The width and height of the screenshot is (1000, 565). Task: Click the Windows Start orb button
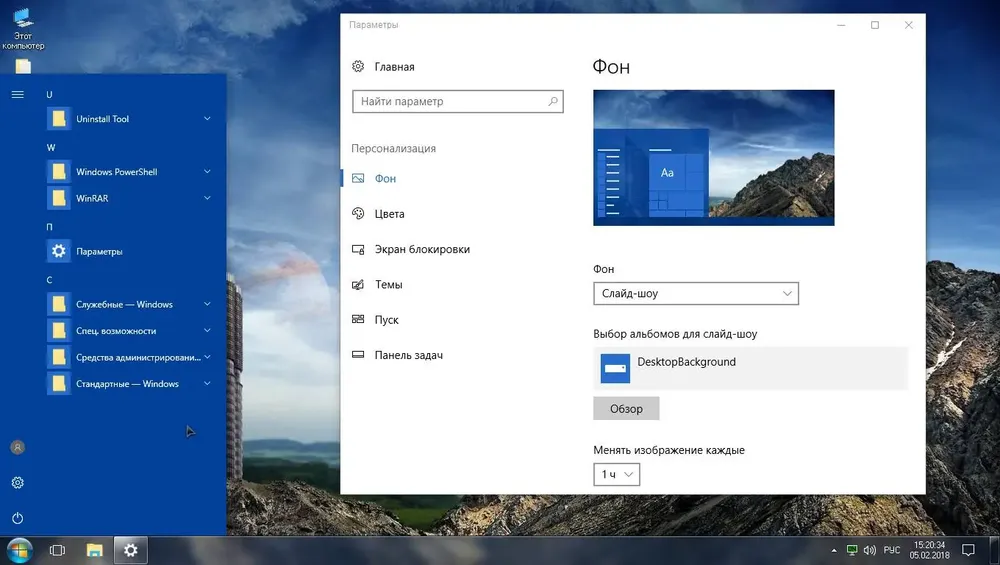coord(19,550)
